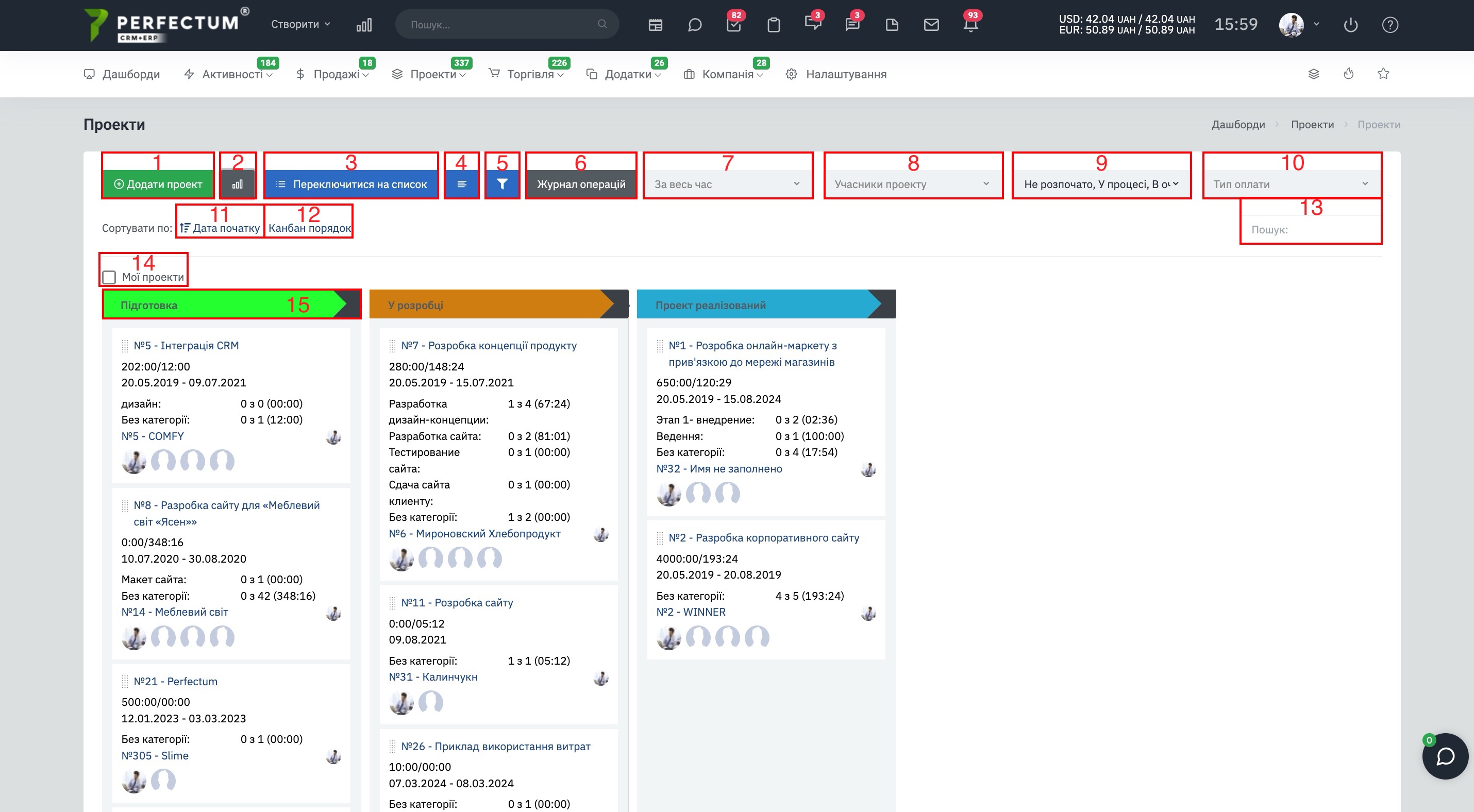Image resolution: width=1474 pixels, height=812 pixels.
Task: Open the mail envelope icon
Action: tap(931, 25)
